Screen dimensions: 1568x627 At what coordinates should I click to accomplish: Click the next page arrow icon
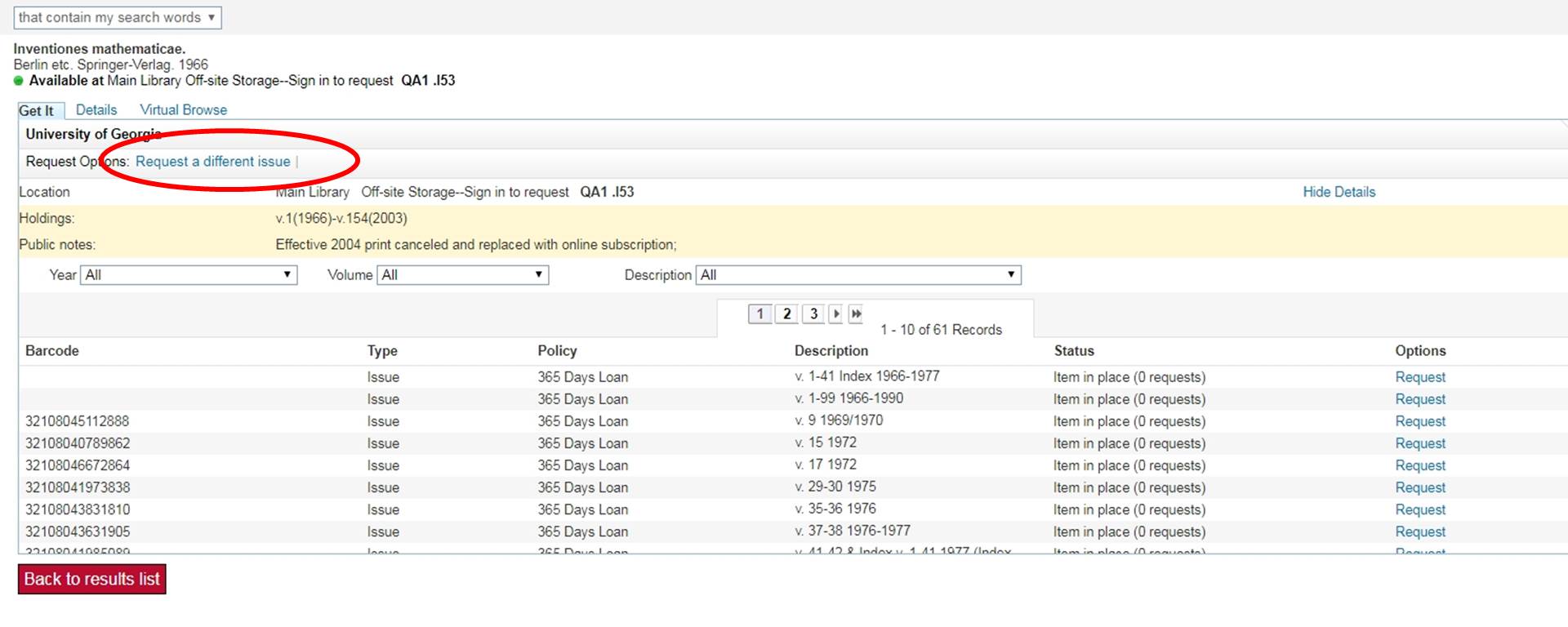(x=835, y=313)
